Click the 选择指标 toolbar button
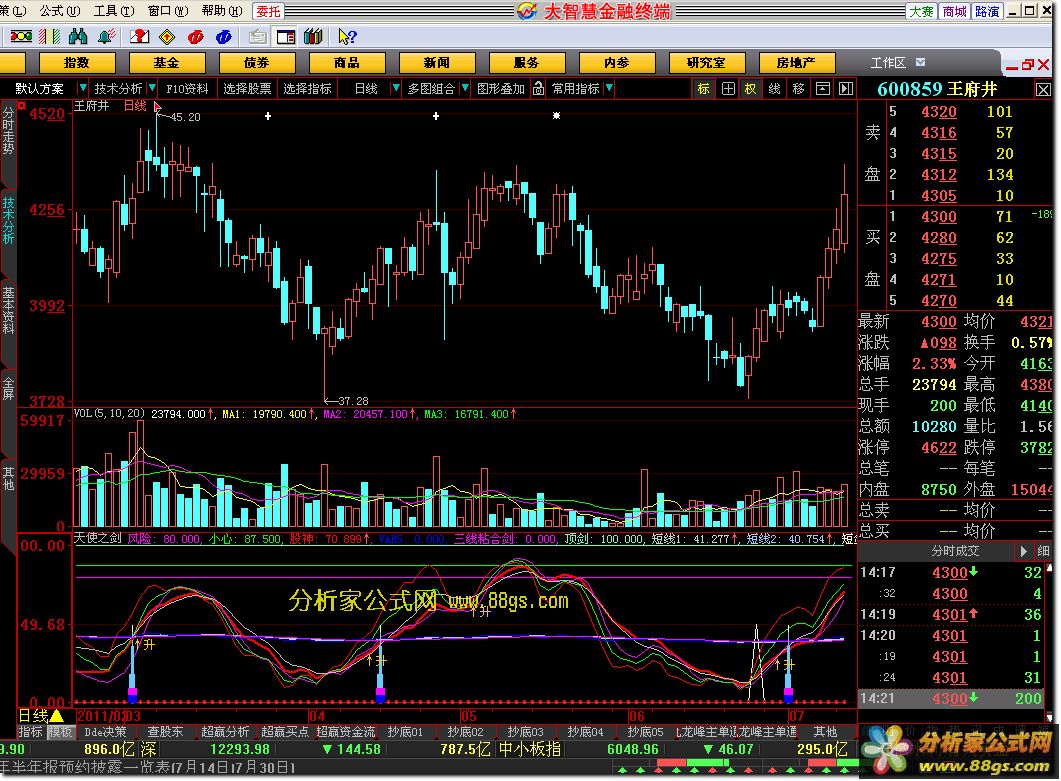This screenshot has width=1061, height=781. coord(307,89)
